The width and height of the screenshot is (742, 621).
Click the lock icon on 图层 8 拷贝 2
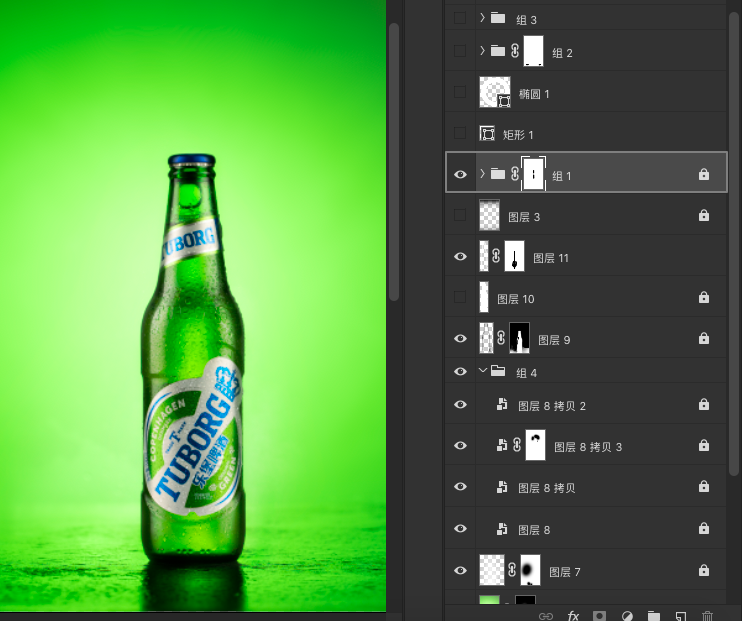click(x=704, y=404)
